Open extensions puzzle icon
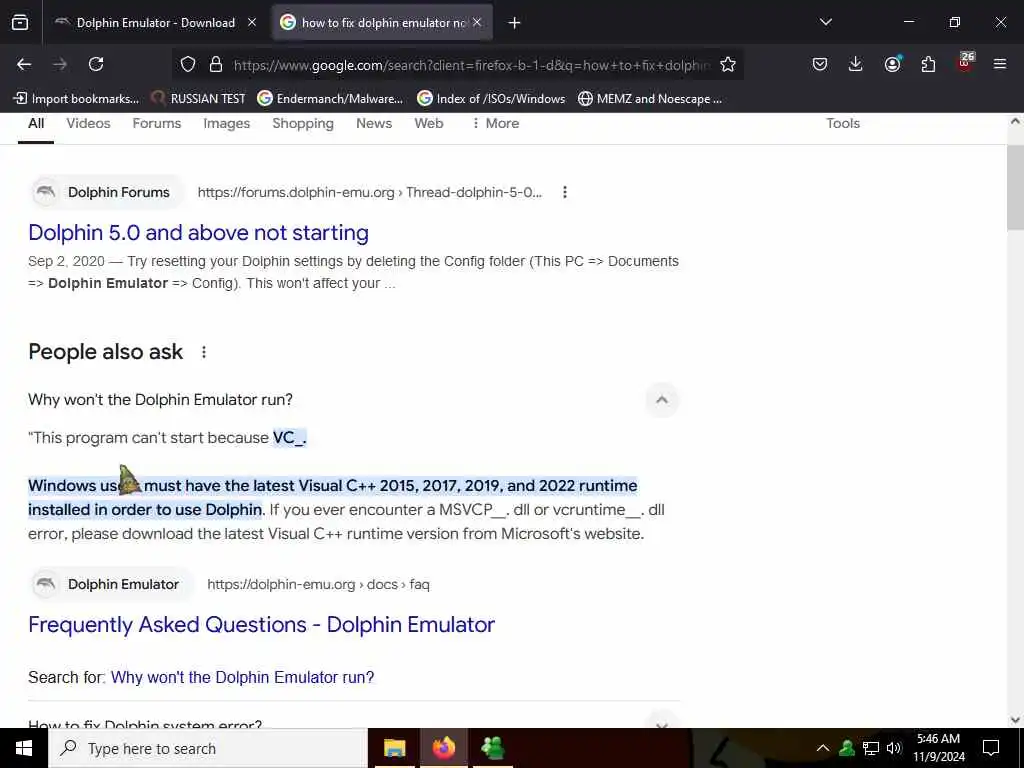 click(x=928, y=64)
